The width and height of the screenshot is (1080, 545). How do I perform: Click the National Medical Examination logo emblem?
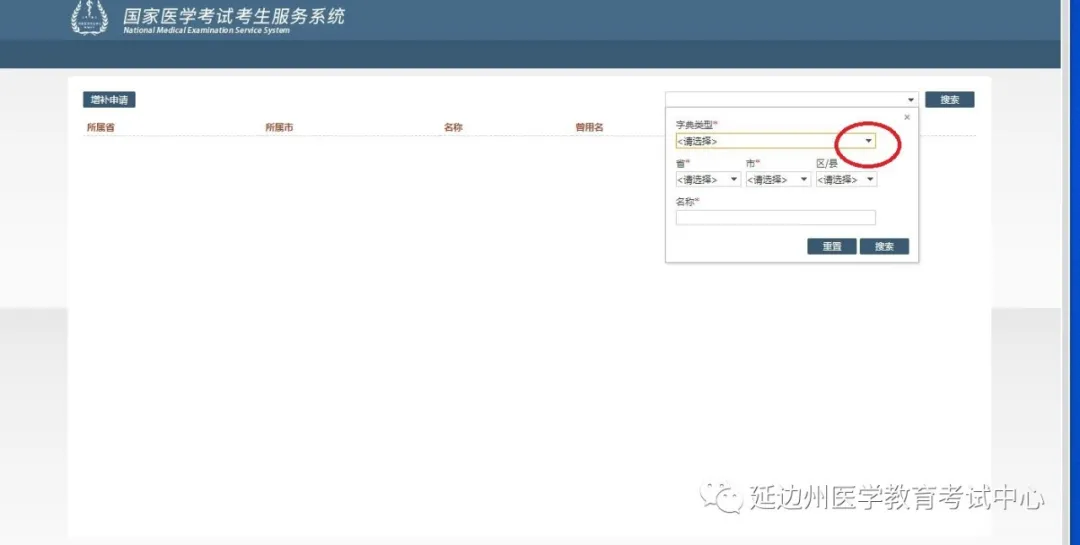[x=90, y=18]
